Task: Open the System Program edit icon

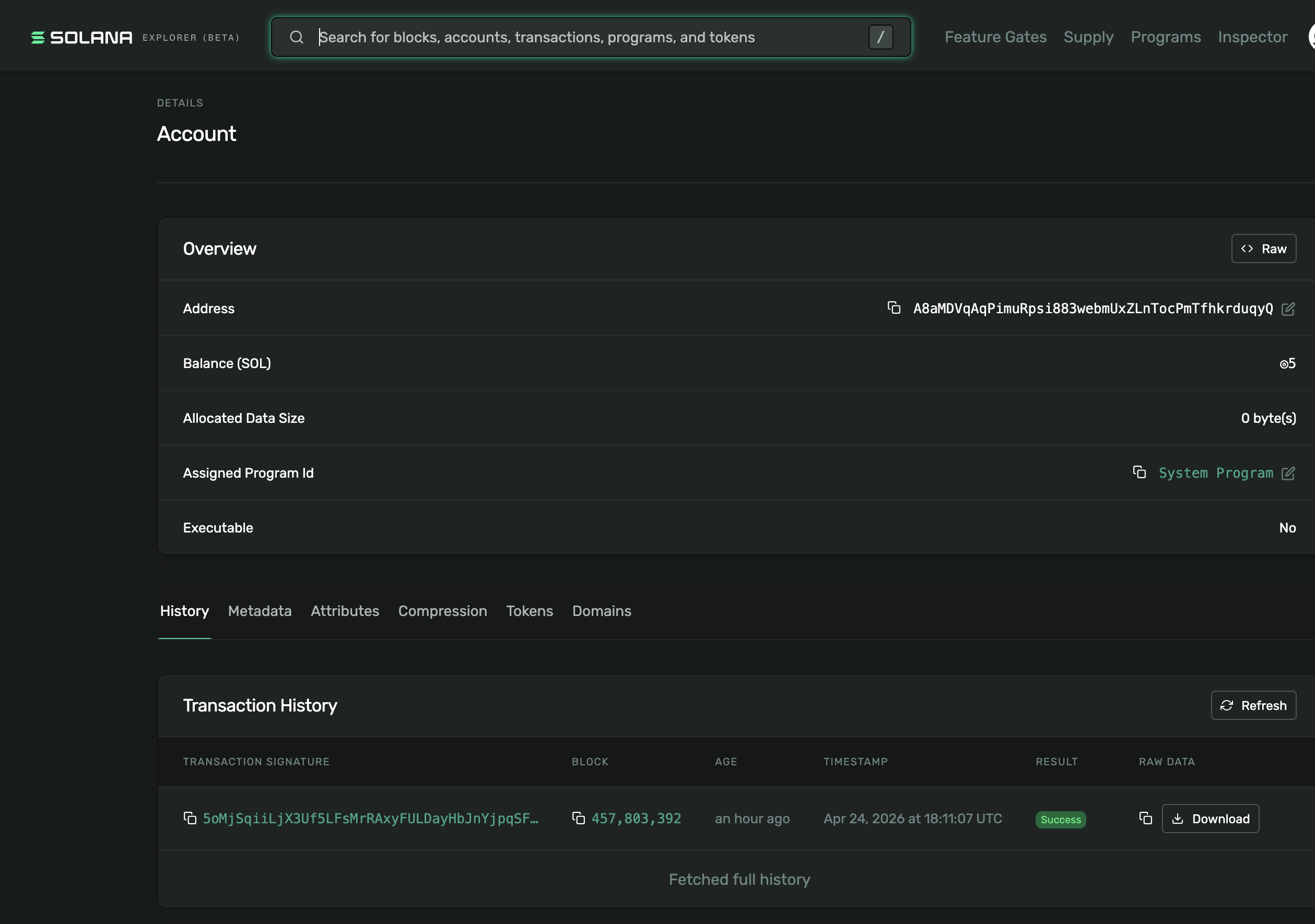Action: [x=1289, y=472]
